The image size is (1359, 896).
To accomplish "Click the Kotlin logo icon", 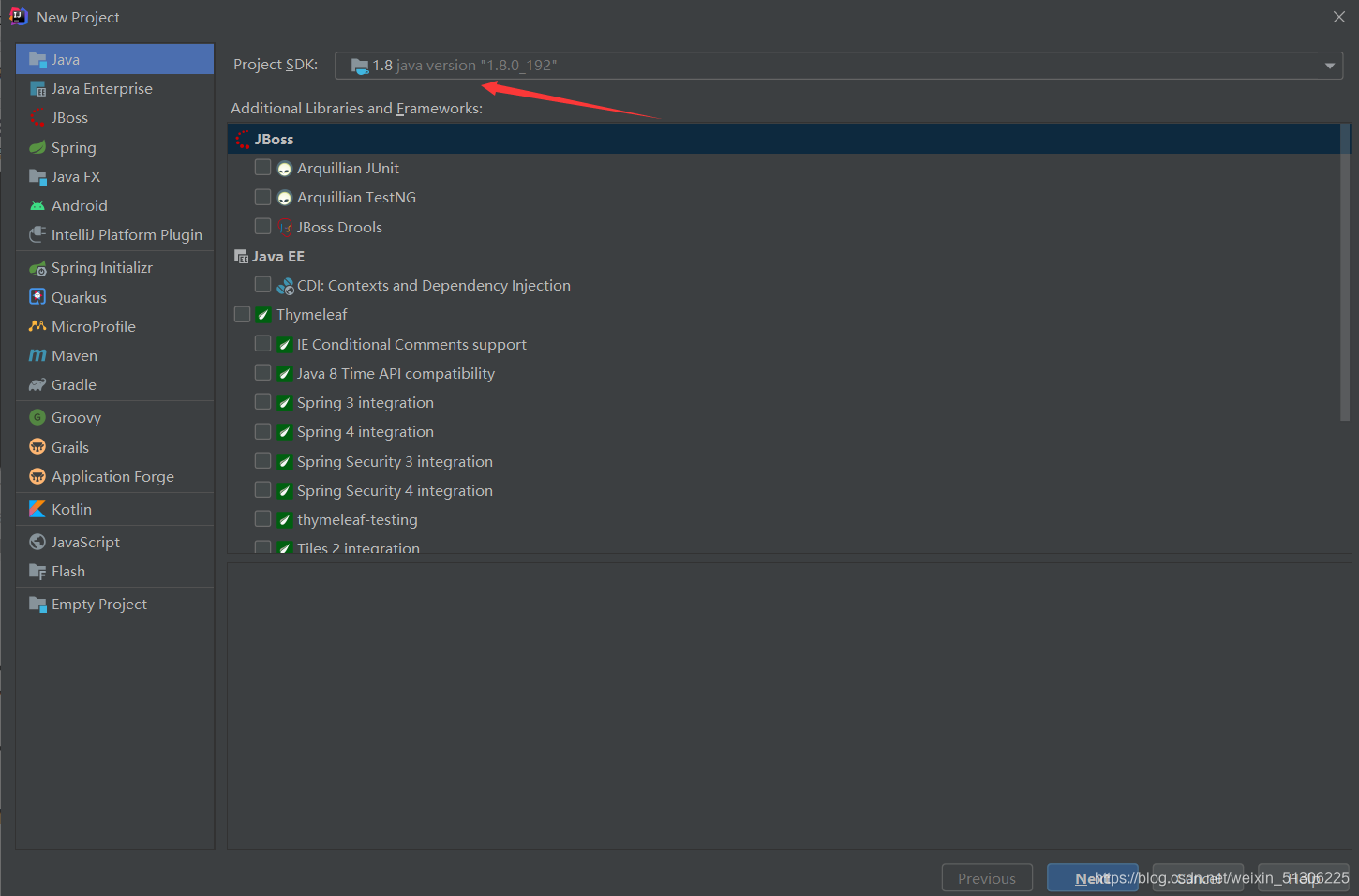I will (x=37, y=509).
